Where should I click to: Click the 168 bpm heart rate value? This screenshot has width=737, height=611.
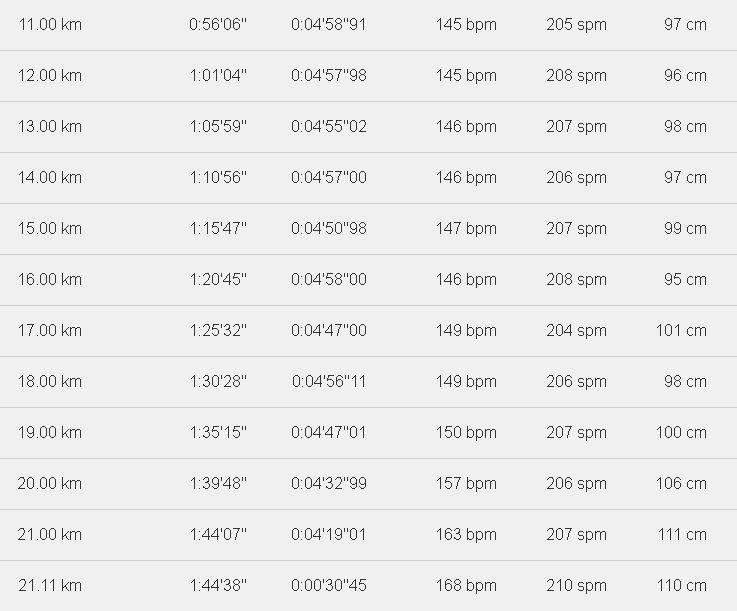465,585
